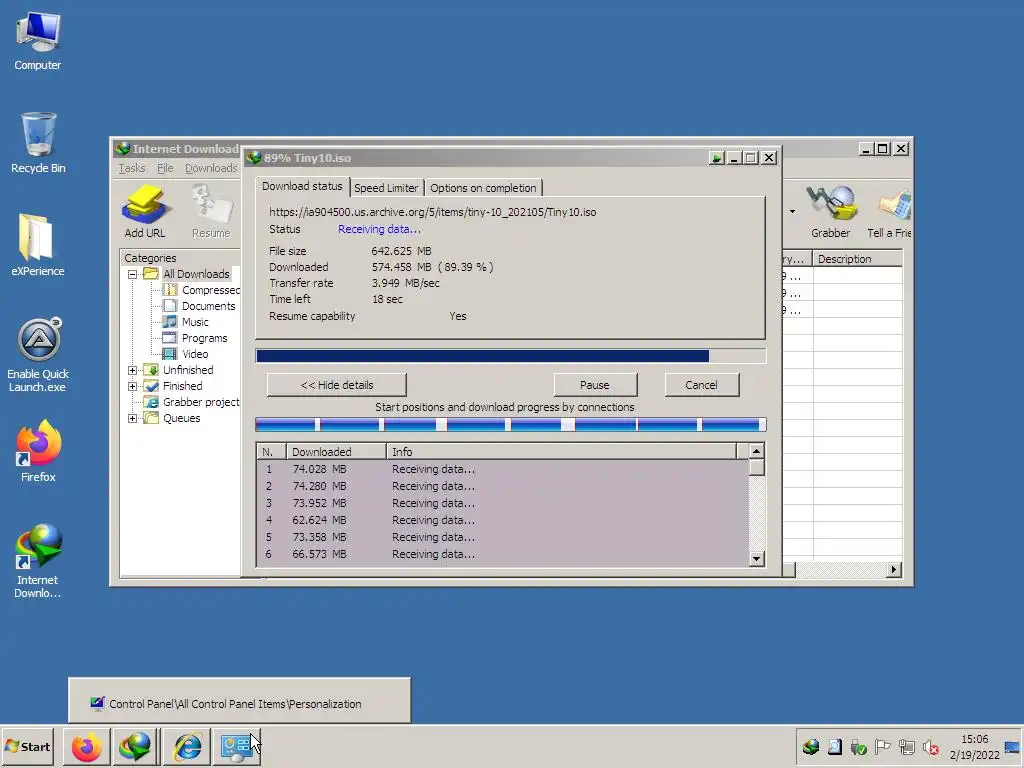Image resolution: width=1024 pixels, height=768 pixels.
Task: Select connection row 5 with 73.358 MB
Action: pos(502,537)
